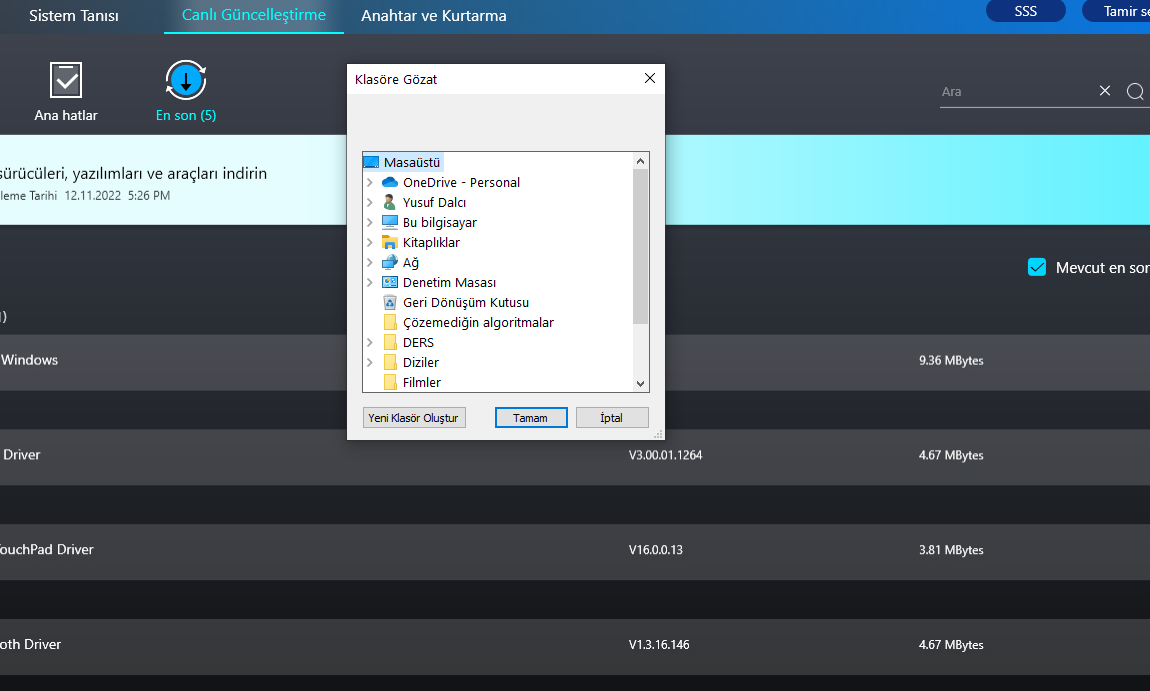1150x691 pixels.
Task: Select the Masaüstü tree item
Action: 412,162
